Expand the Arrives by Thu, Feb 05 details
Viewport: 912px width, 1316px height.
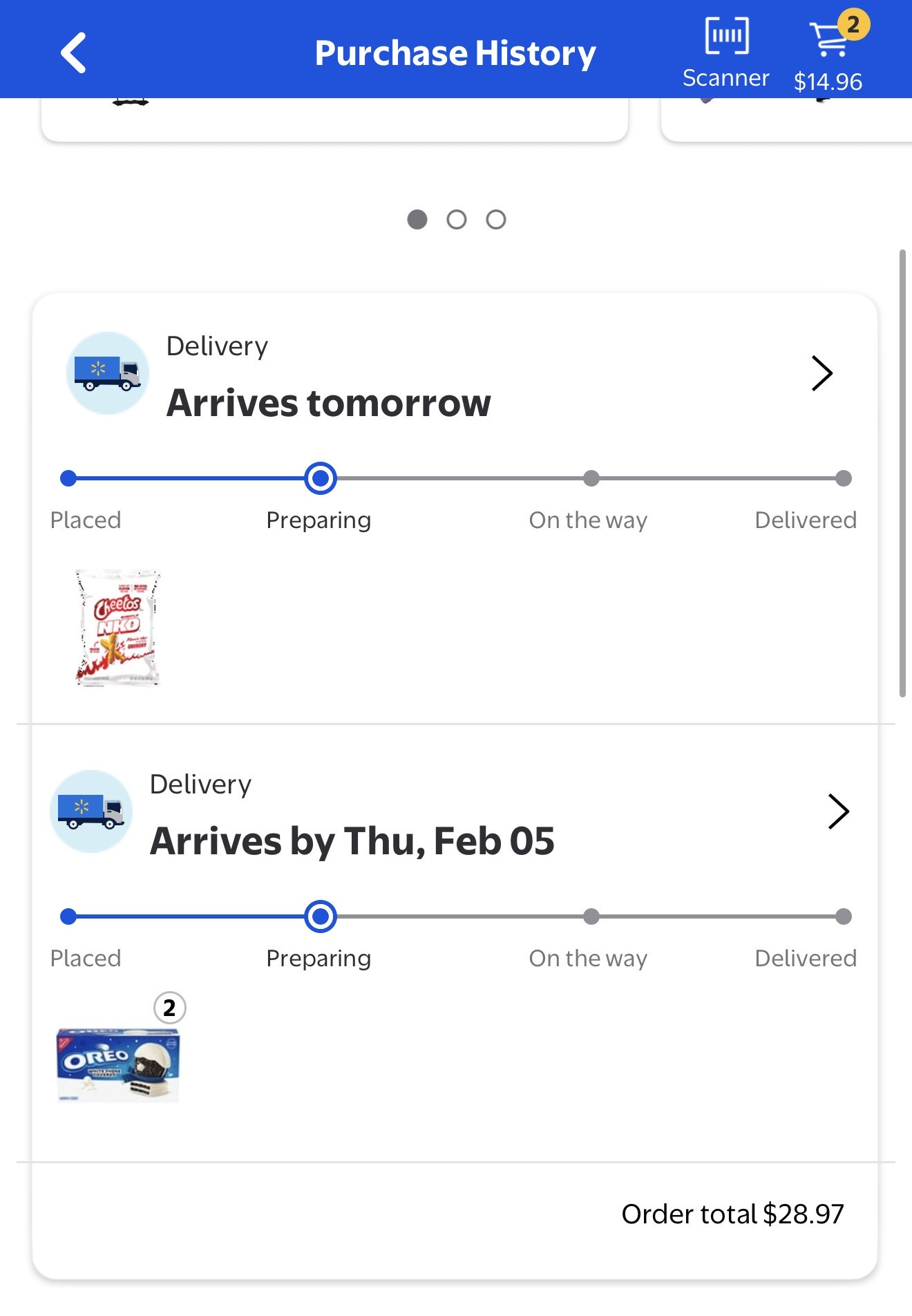point(838,811)
